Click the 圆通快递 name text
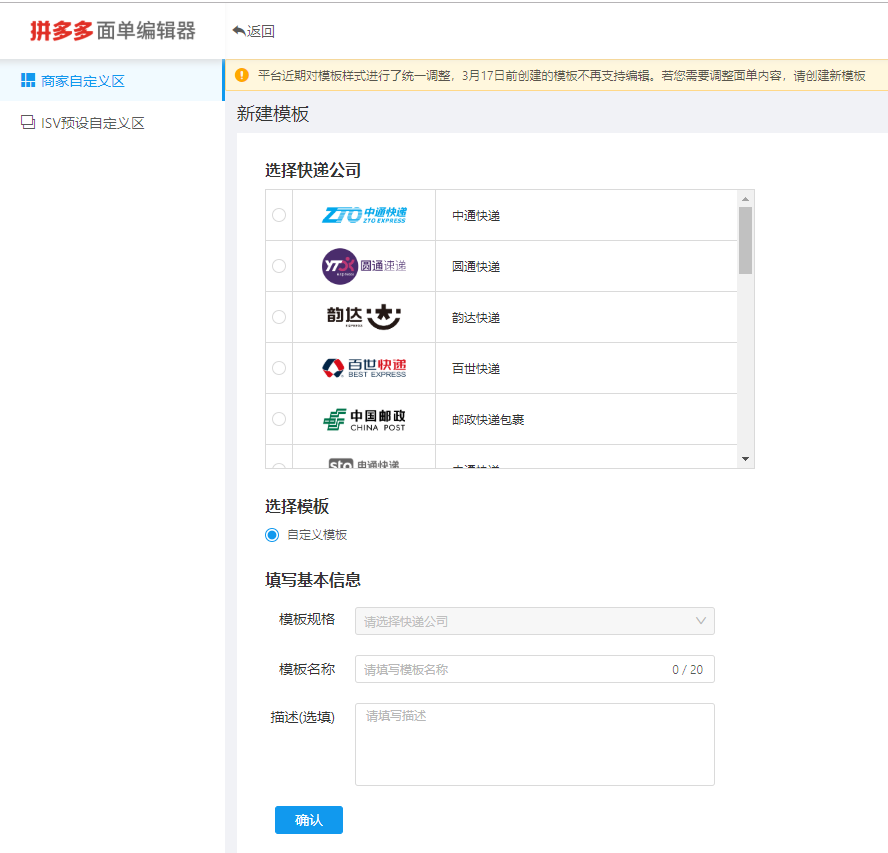This screenshot has height=853, width=888. [476, 267]
